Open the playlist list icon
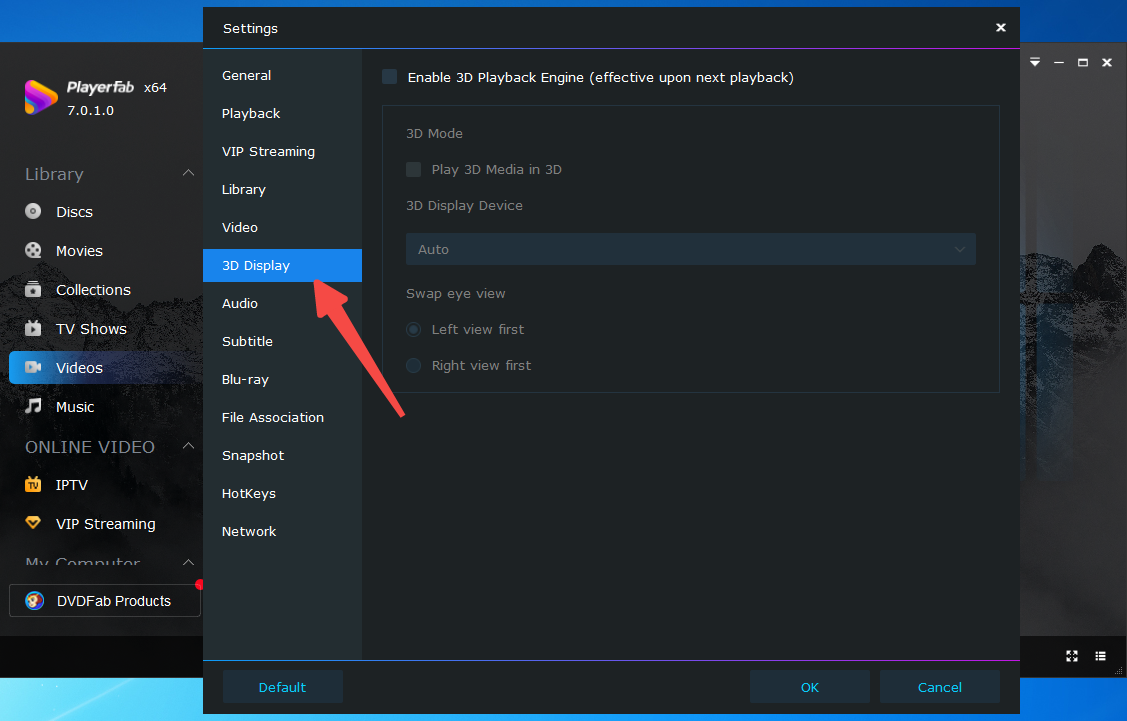This screenshot has width=1127, height=721. point(1100,656)
